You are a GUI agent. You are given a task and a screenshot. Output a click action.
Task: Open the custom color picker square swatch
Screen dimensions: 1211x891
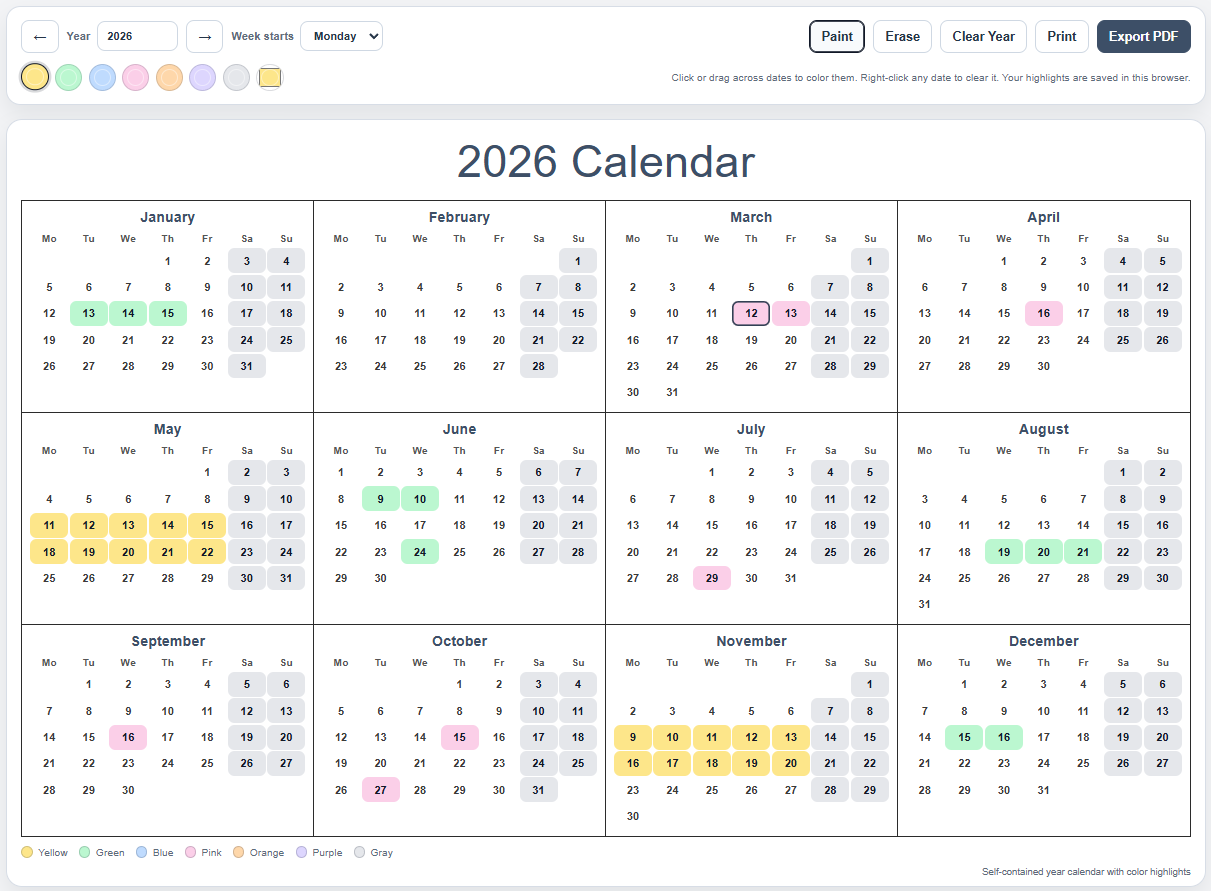[x=268, y=76]
